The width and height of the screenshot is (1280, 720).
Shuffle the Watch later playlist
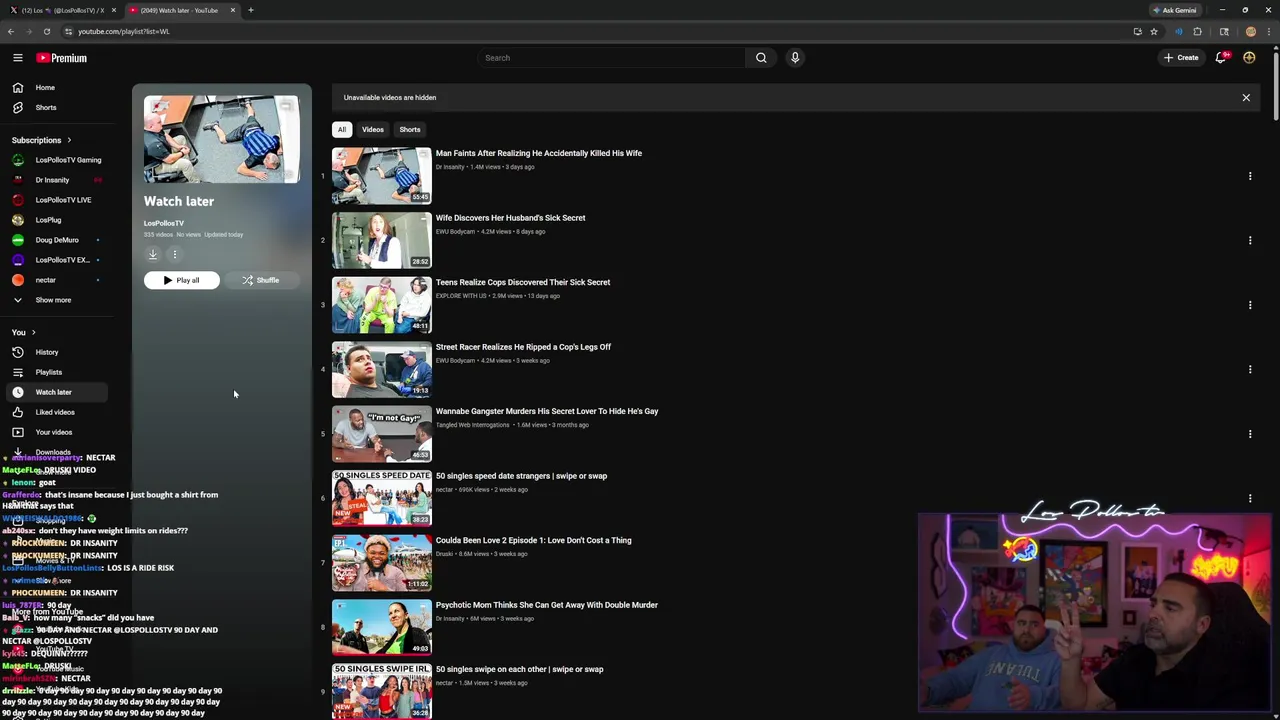pyautogui.click(x=260, y=280)
